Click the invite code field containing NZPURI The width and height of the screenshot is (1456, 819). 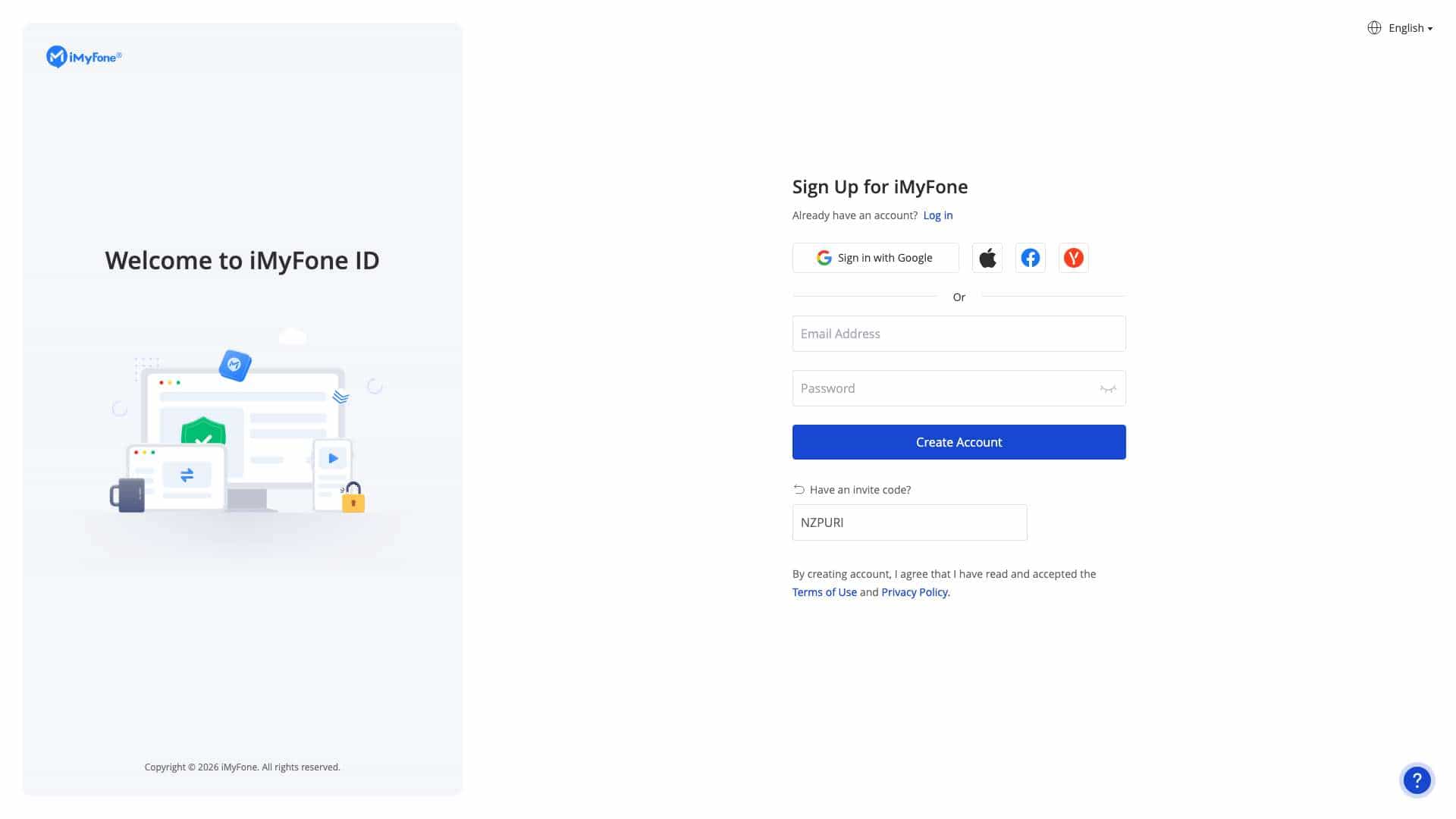[909, 522]
